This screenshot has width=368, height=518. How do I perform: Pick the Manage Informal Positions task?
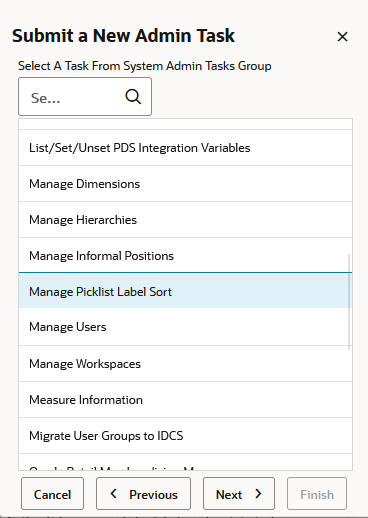pyautogui.click(x=185, y=256)
